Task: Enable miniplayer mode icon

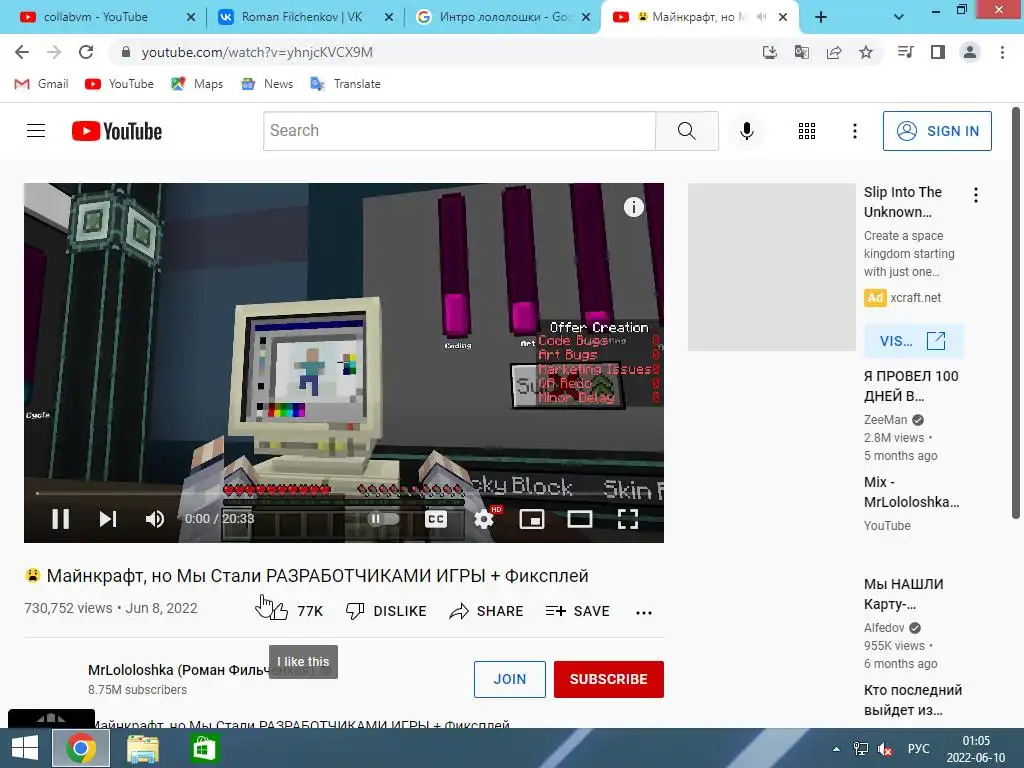Action: coord(532,519)
